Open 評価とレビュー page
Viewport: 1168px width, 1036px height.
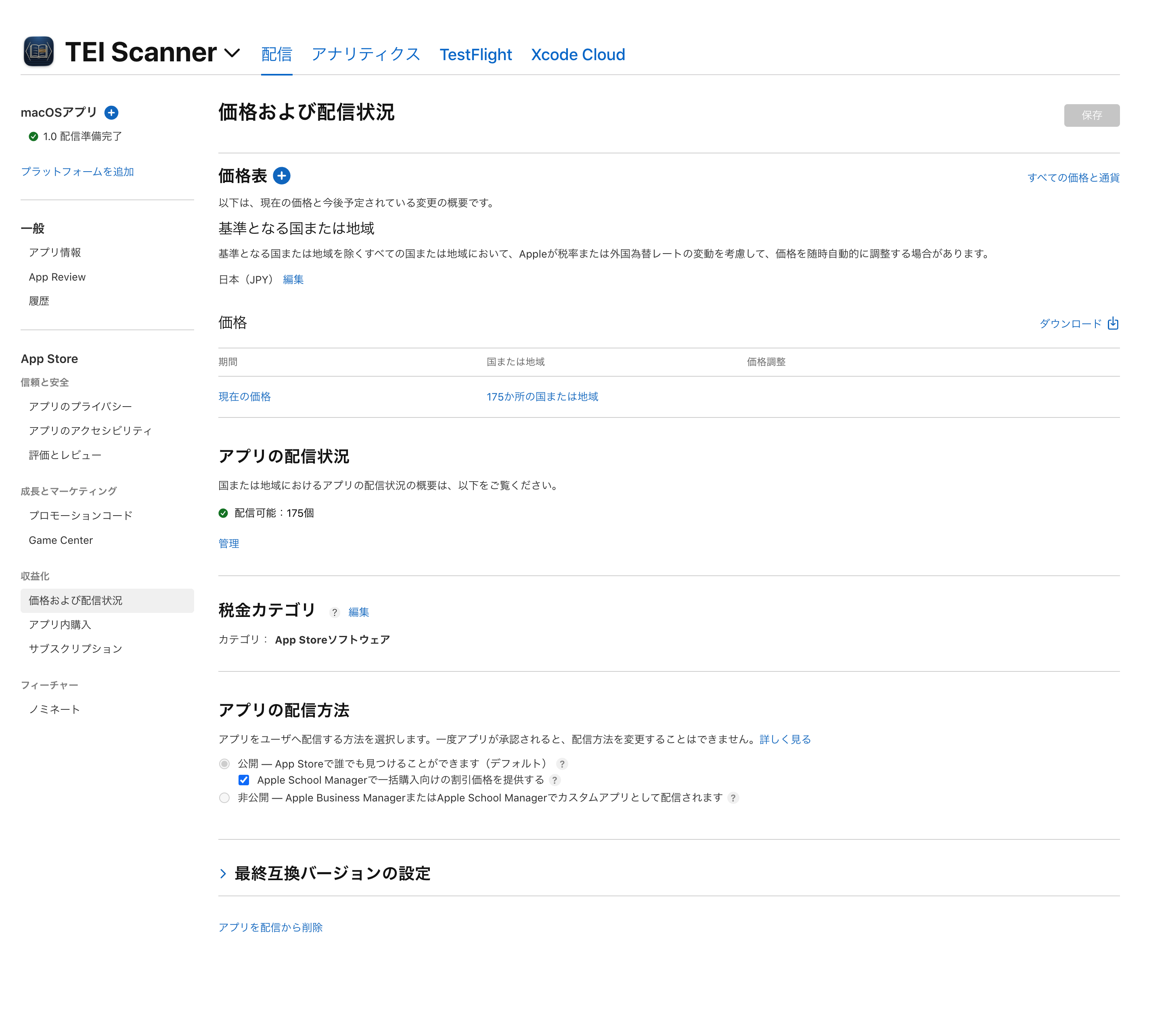pyautogui.click(x=65, y=455)
